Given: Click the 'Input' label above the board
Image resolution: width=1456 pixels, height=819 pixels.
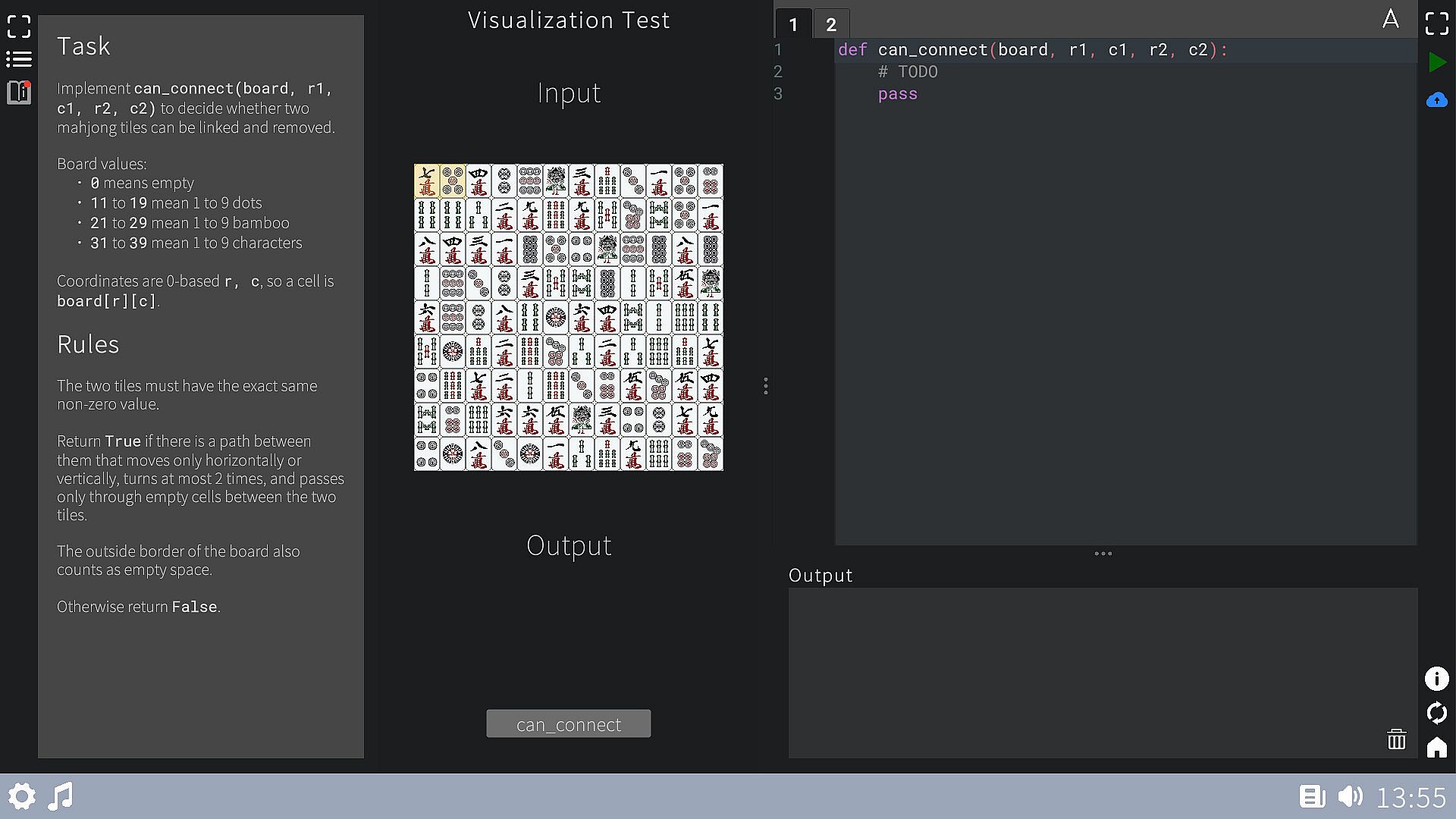Looking at the screenshot, I should tap(568, 93).
